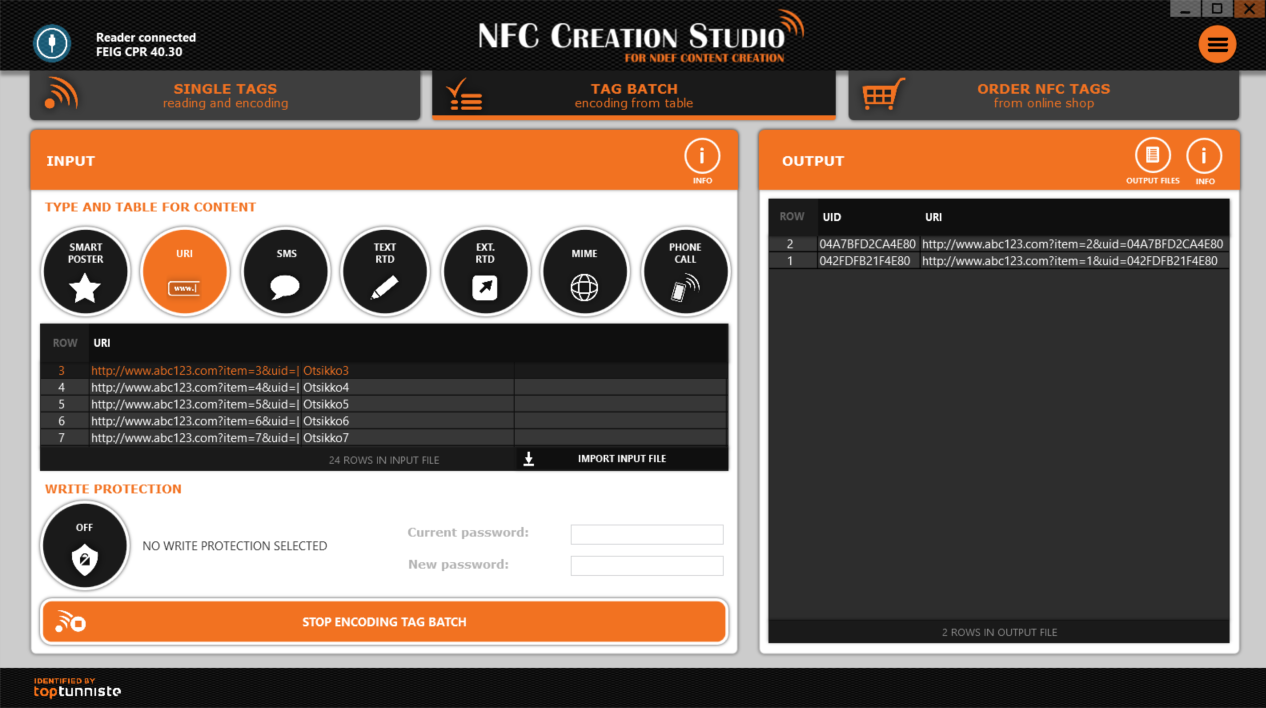Screen dimensions: 1266x708
Task: Click Stop Encoding Tag Batch button
Action: pos(384,622)
